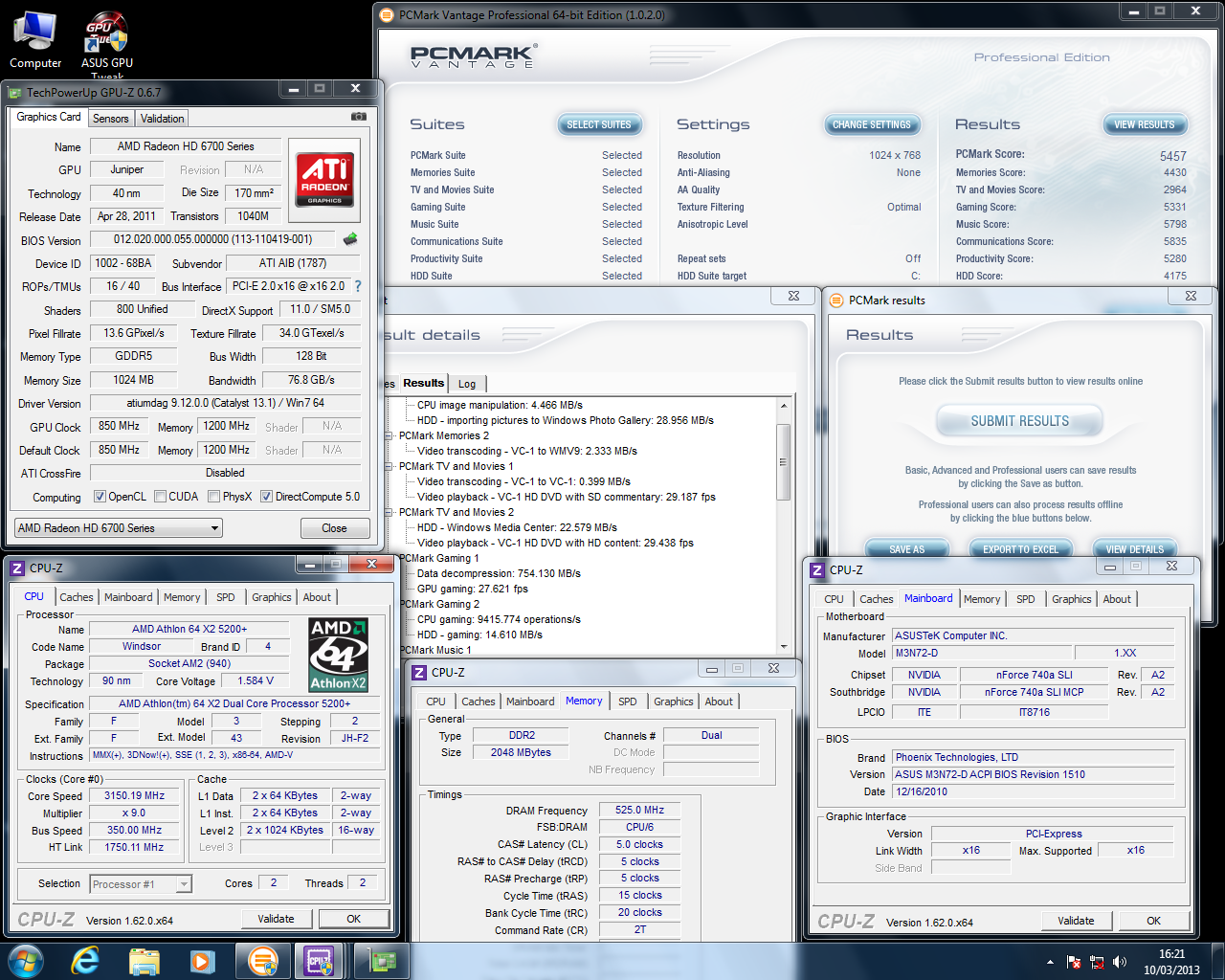The image size is (1225, 980).
Task: Open Windows Explorer from the taskbar
Action: pos(144,961)
